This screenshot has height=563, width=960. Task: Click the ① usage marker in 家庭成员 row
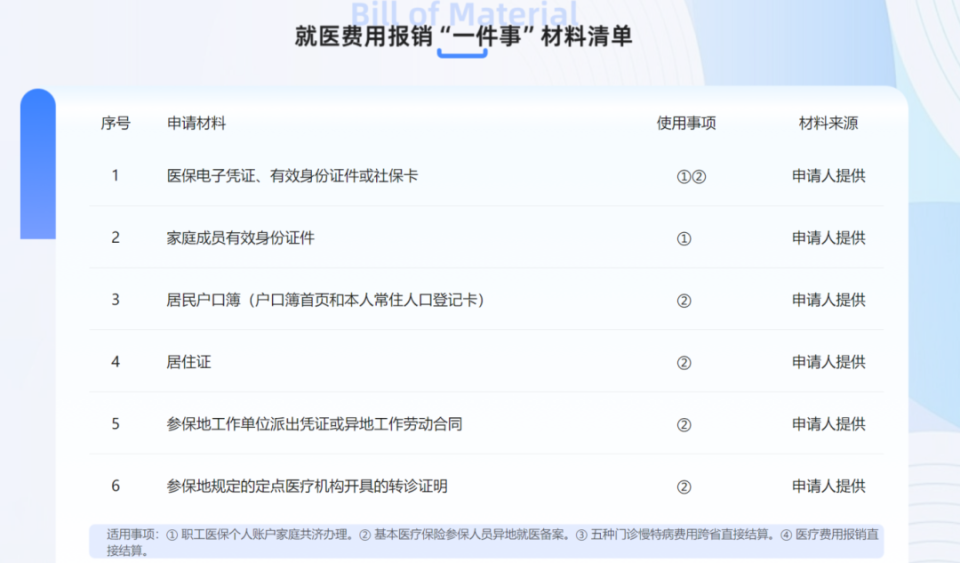point(684,239)
